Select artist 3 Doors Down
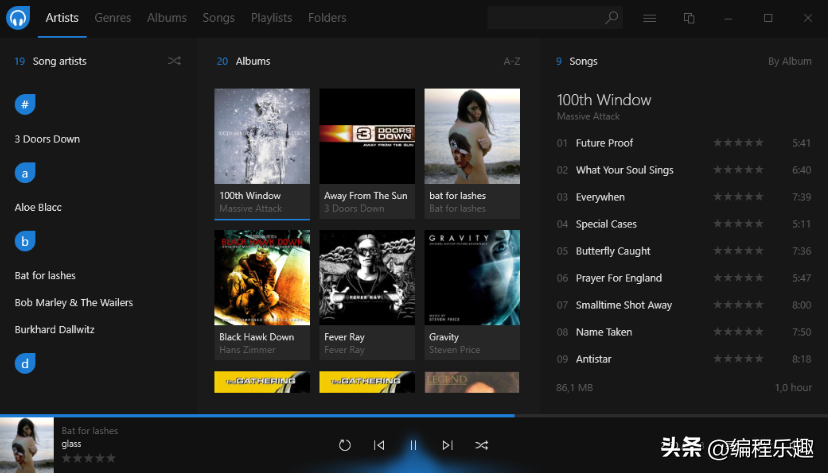 pos(47,139)
